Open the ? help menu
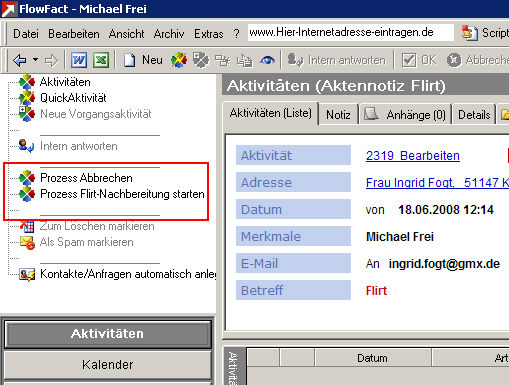Screen dimensions: 509x385 [236, 34]
